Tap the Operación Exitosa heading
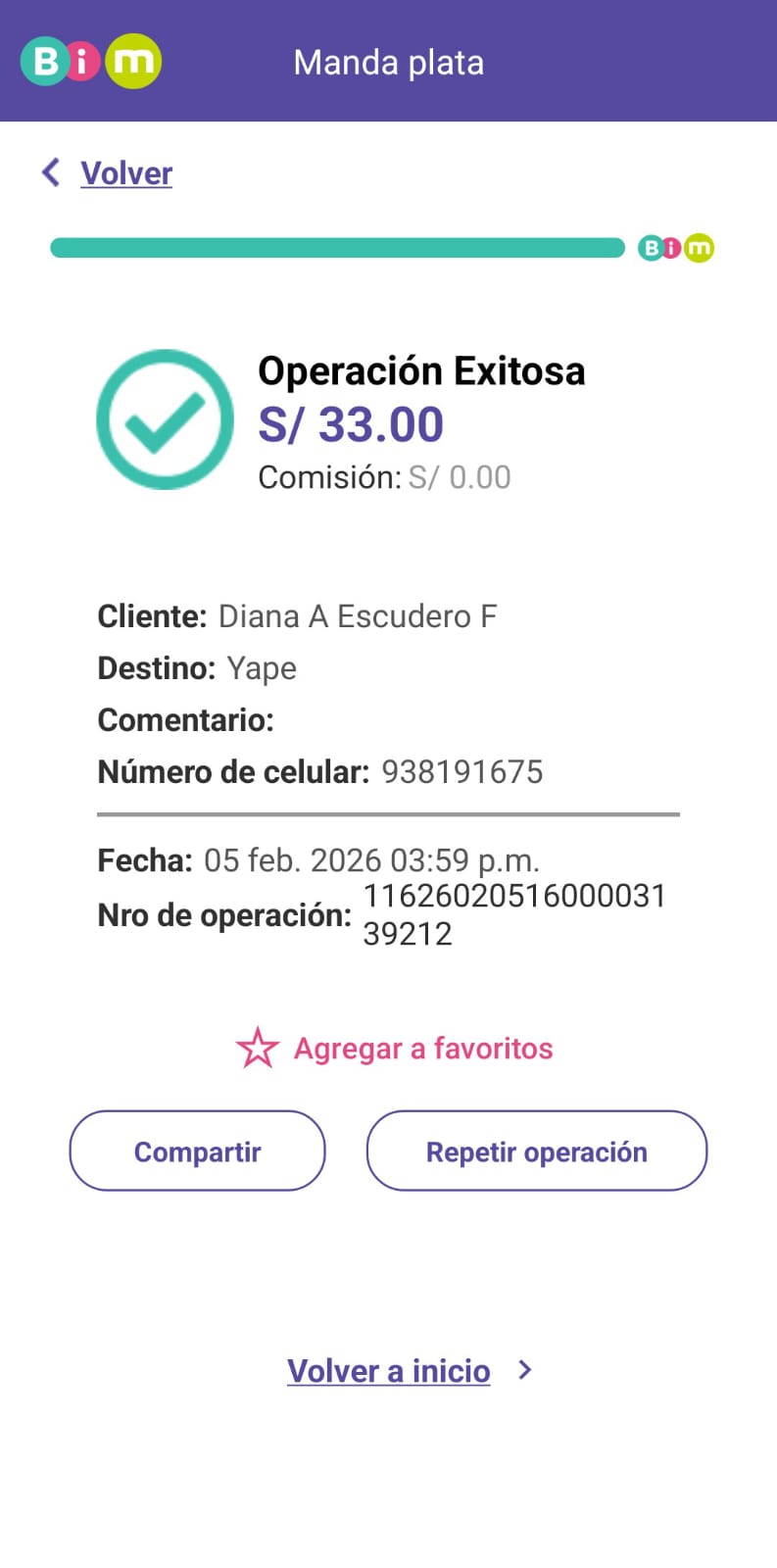Viewport: 777px width, 1568px height. pos(421,371)
